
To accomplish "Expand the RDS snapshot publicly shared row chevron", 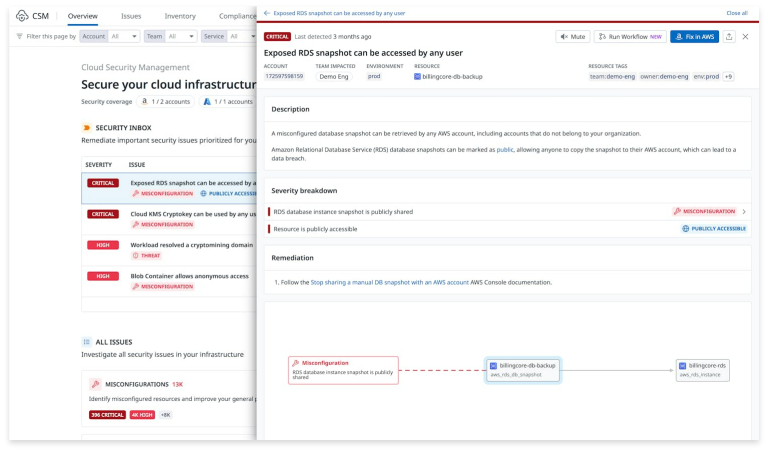I will point(743,212).
